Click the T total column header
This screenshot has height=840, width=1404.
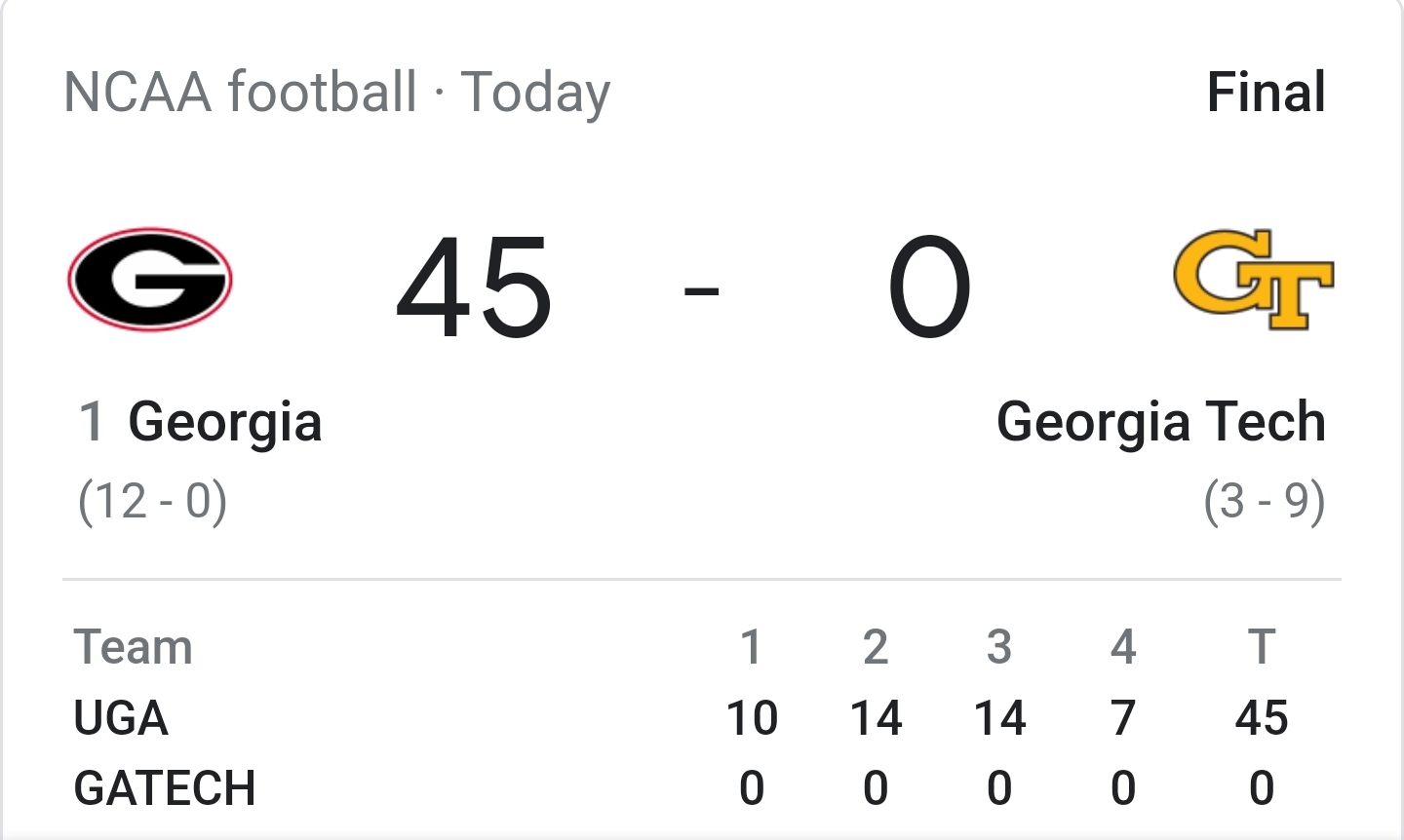1262,648
